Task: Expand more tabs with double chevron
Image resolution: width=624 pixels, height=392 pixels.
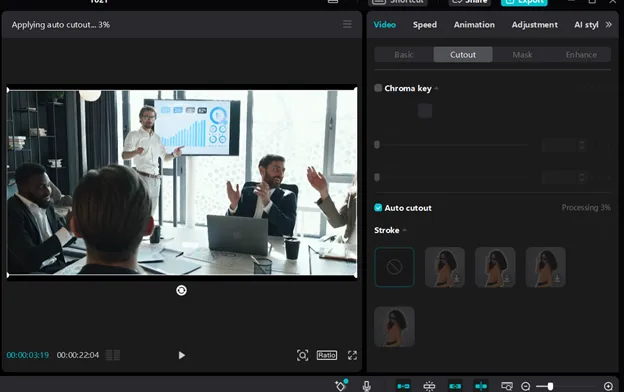Action: (x=608, y=25)
